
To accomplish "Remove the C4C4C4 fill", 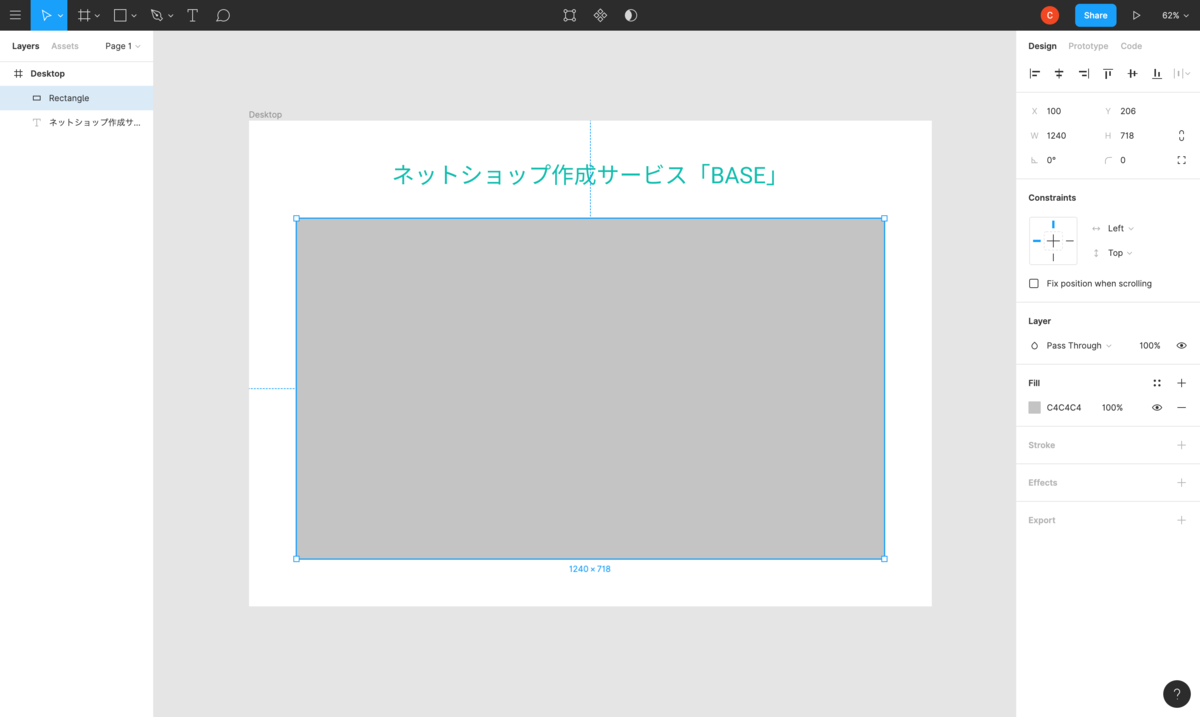I will (1181, 408).
